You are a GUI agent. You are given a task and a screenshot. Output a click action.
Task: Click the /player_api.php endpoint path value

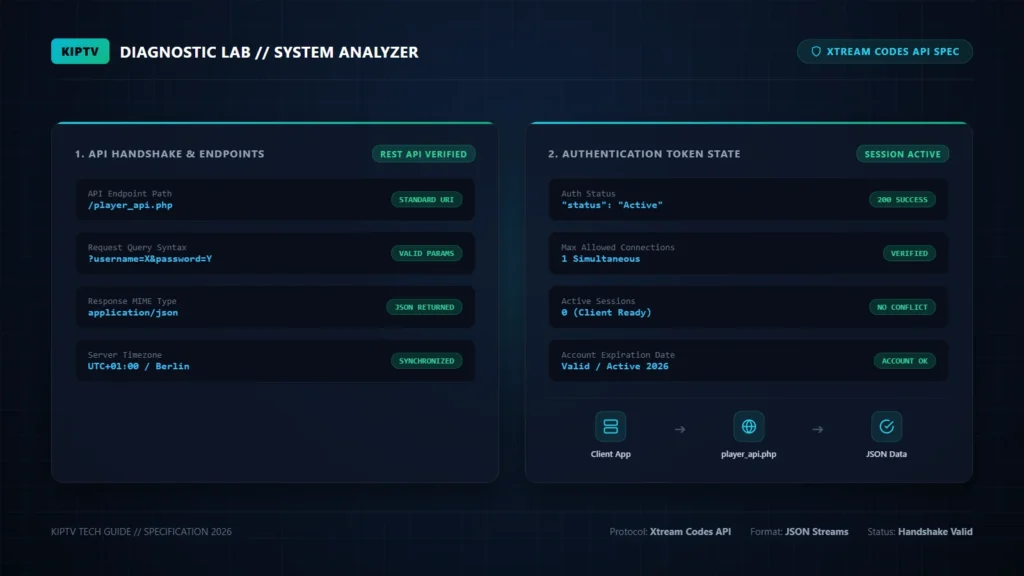pyautogui.click(x=130, y=205)
